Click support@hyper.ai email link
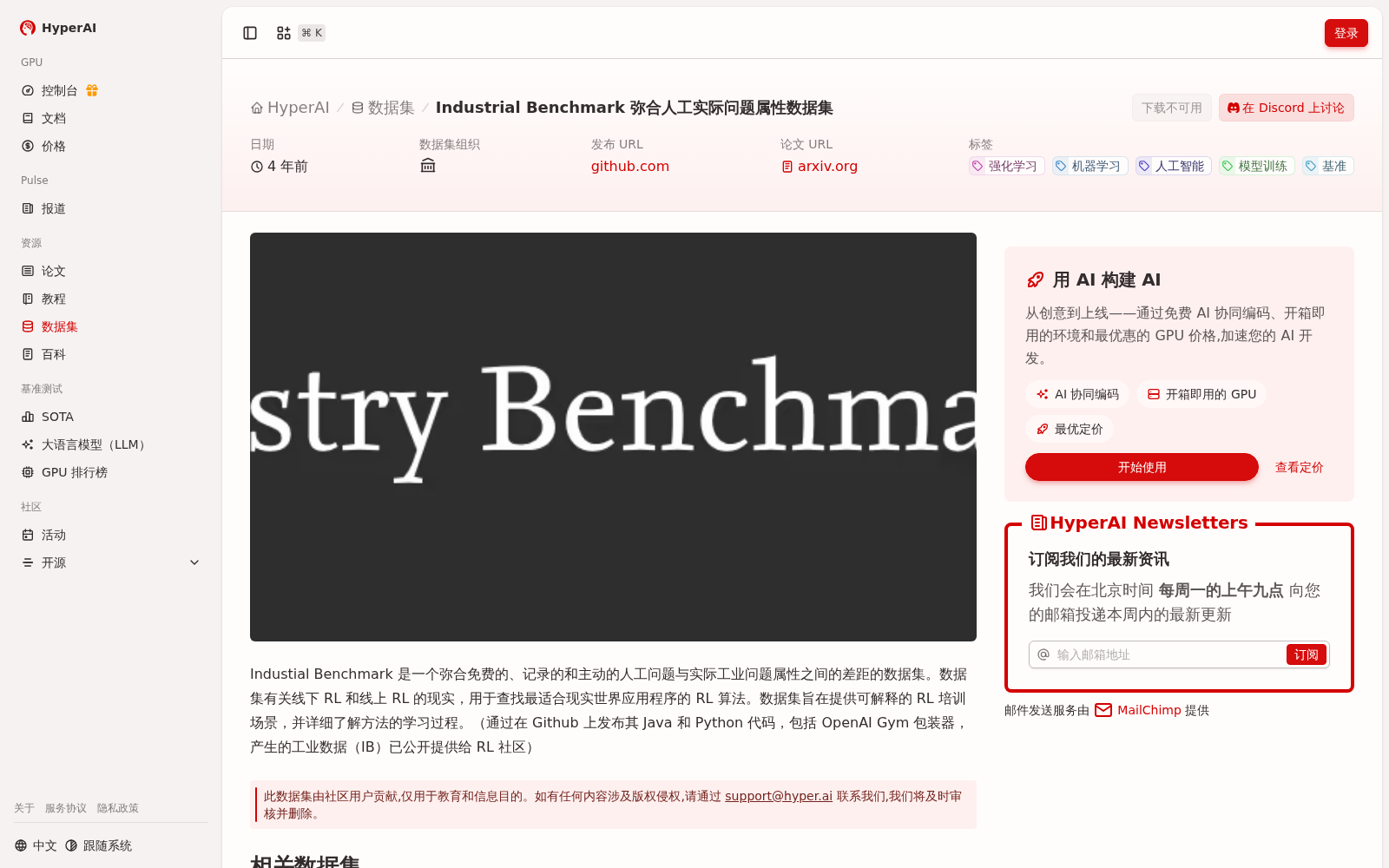The height and width of the screenshot is (868, 1389). point(779,796)
